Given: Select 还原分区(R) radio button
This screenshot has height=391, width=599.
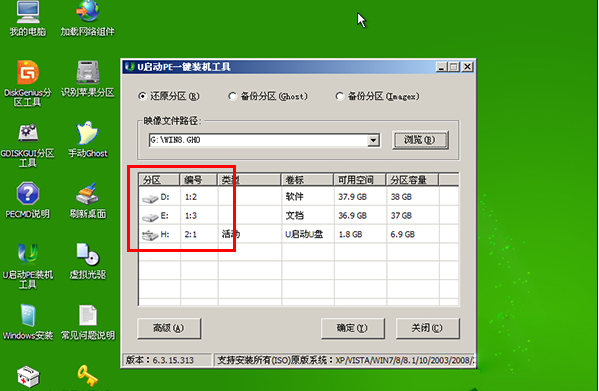Looking at the screenshot, I should click(142, 96).
